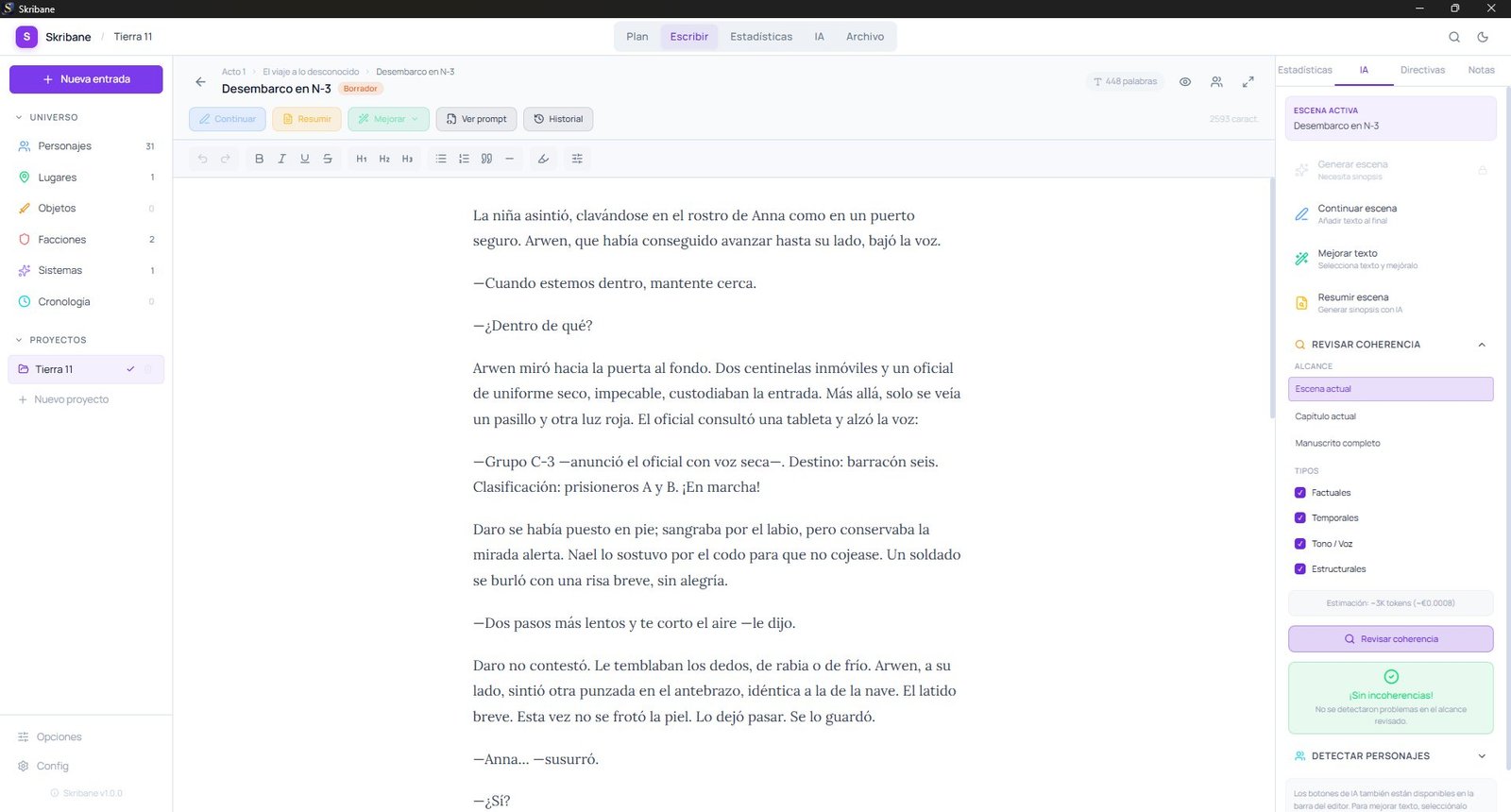This screenshot has height=812, width=1511.
Task: Click Nueva entrada button
Action: pos(86,79)
